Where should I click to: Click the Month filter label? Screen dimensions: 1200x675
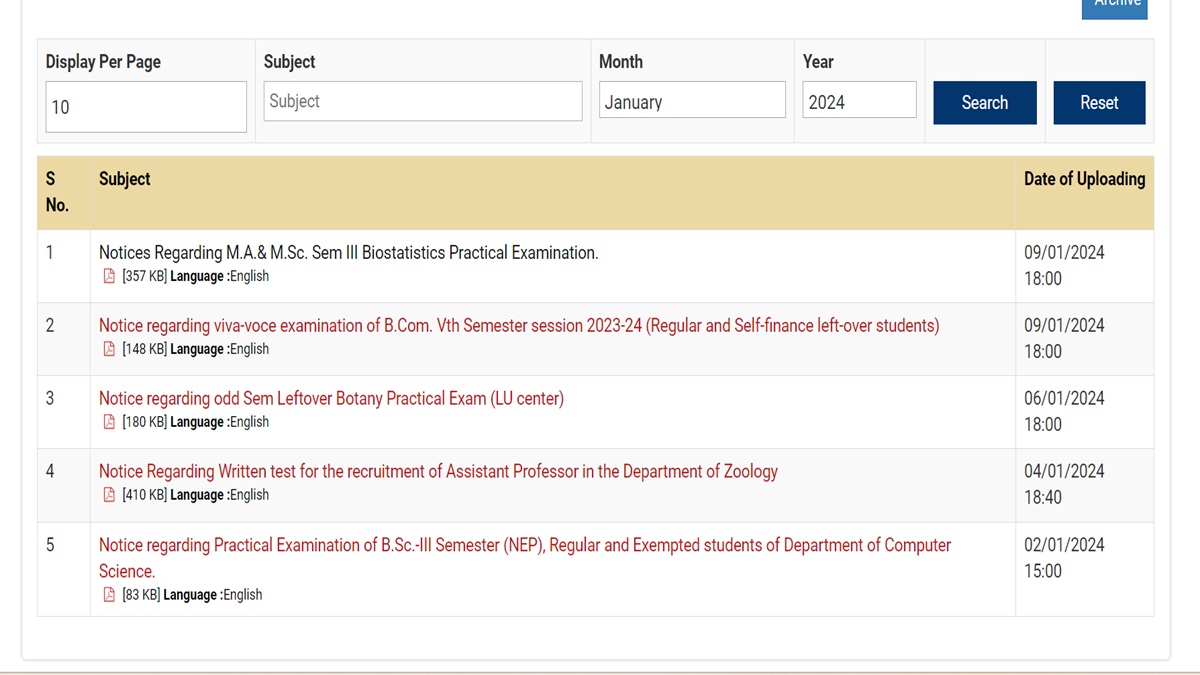point(621,62)
